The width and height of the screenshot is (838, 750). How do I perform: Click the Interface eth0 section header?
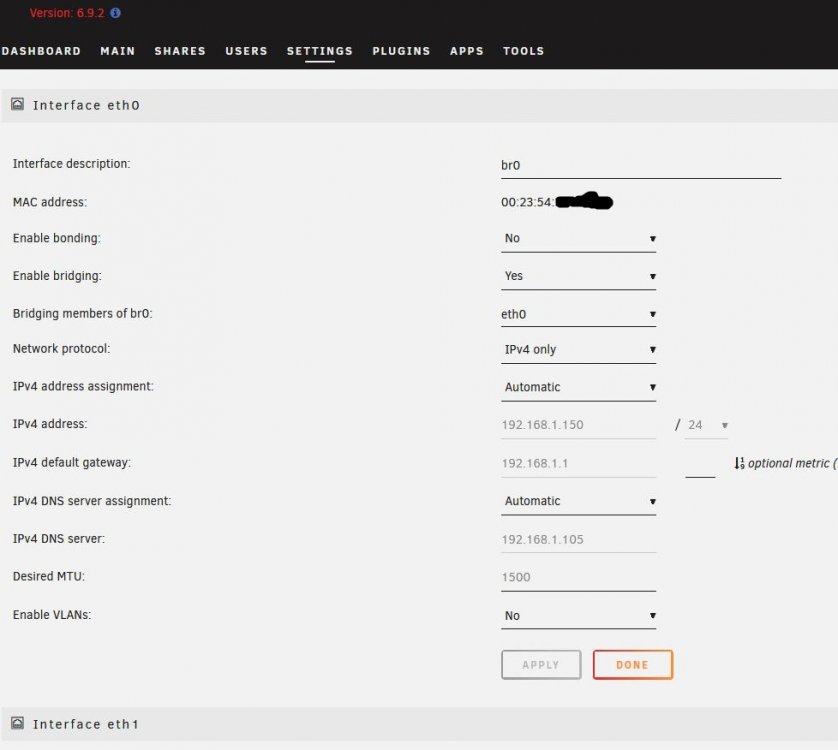[419, 105]
